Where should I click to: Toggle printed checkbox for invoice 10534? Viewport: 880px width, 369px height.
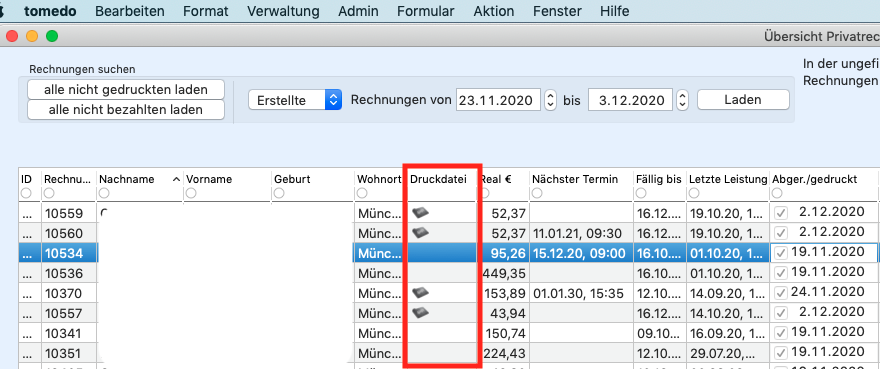click(x=780, y=253)
